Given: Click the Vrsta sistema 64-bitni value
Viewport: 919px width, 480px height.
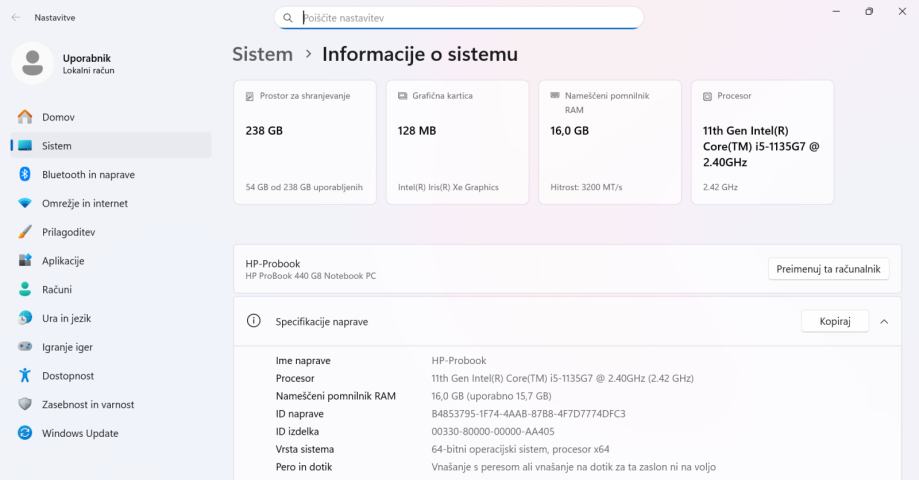Looking at the screenshot, I should pyautogui.click(x=520, y=449).
